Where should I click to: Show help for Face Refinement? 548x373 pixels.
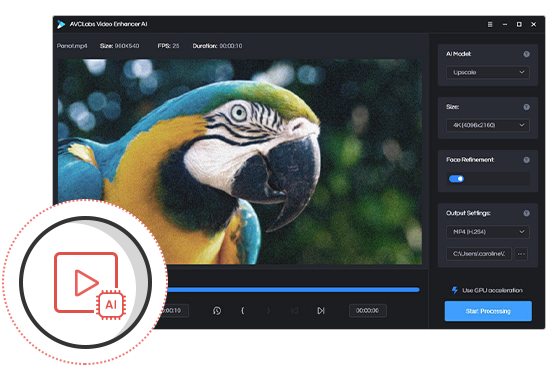[x=526, y=160]
